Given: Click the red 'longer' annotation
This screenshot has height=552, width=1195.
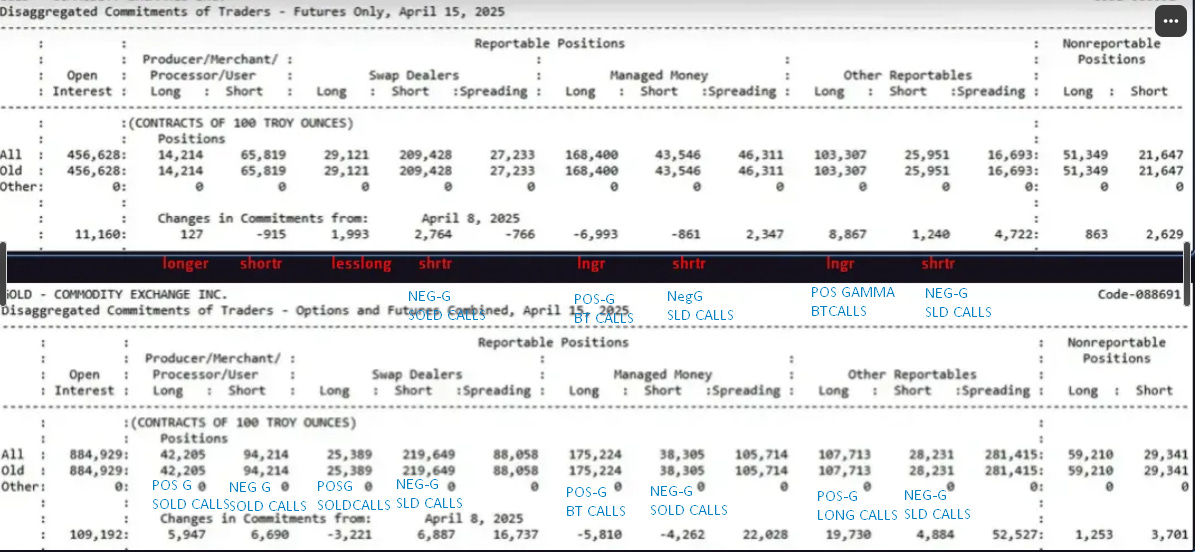Looking at the screenshot, I should [185, 264].
